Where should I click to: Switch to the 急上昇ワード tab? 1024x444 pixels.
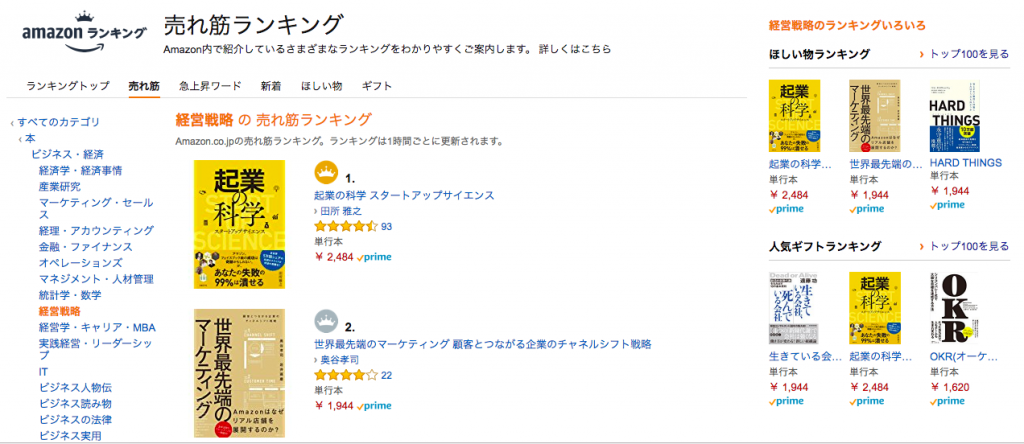click(210, 86)
